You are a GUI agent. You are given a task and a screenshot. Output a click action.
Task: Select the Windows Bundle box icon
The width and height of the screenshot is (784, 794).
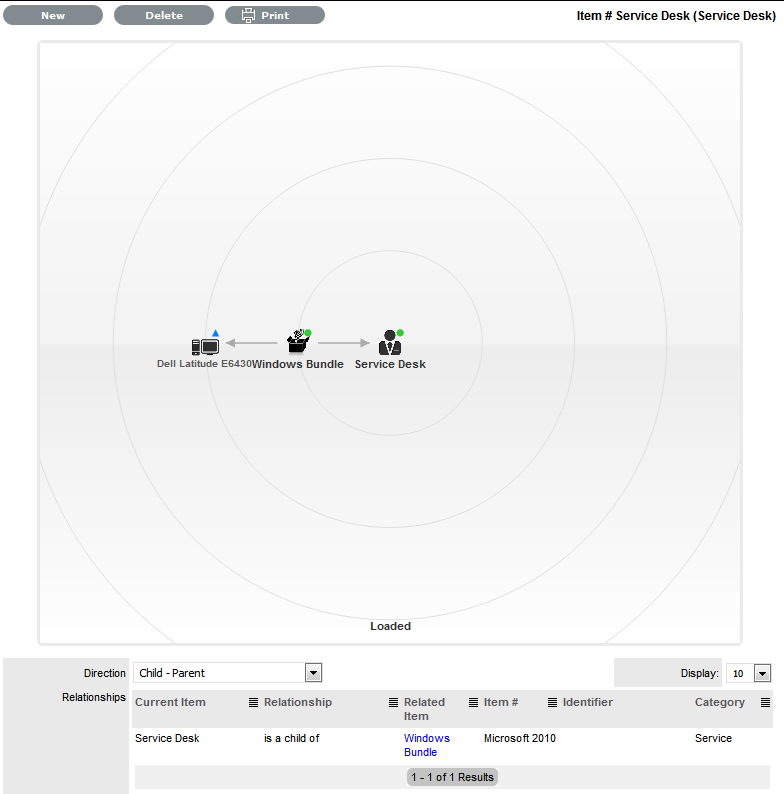coord(299,342)
